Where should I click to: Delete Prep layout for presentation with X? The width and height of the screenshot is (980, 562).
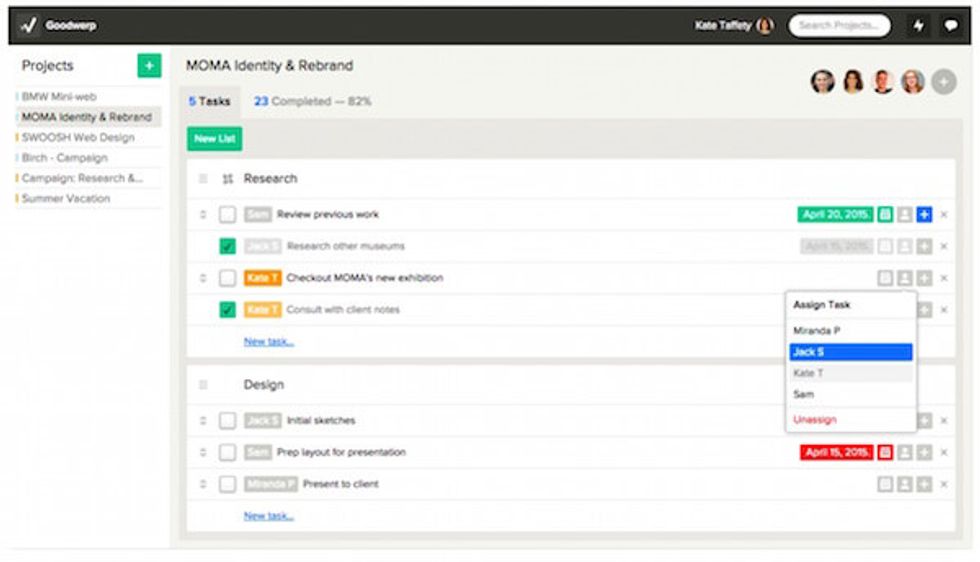[944, 452]
